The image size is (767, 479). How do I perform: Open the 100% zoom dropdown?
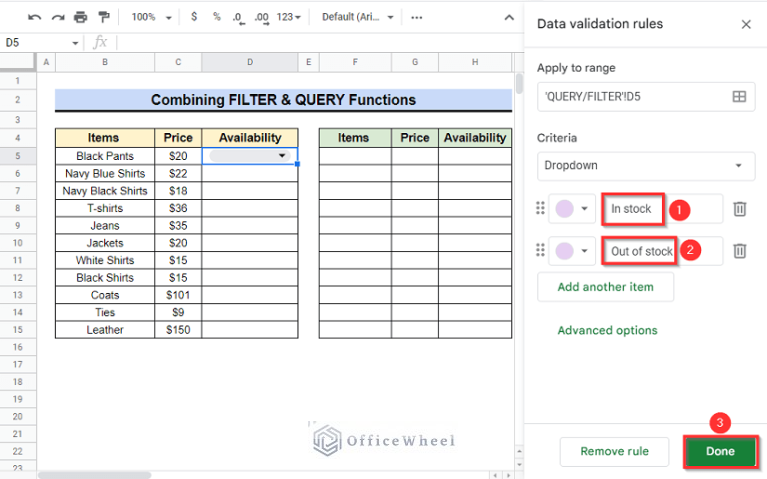point(151,17)
